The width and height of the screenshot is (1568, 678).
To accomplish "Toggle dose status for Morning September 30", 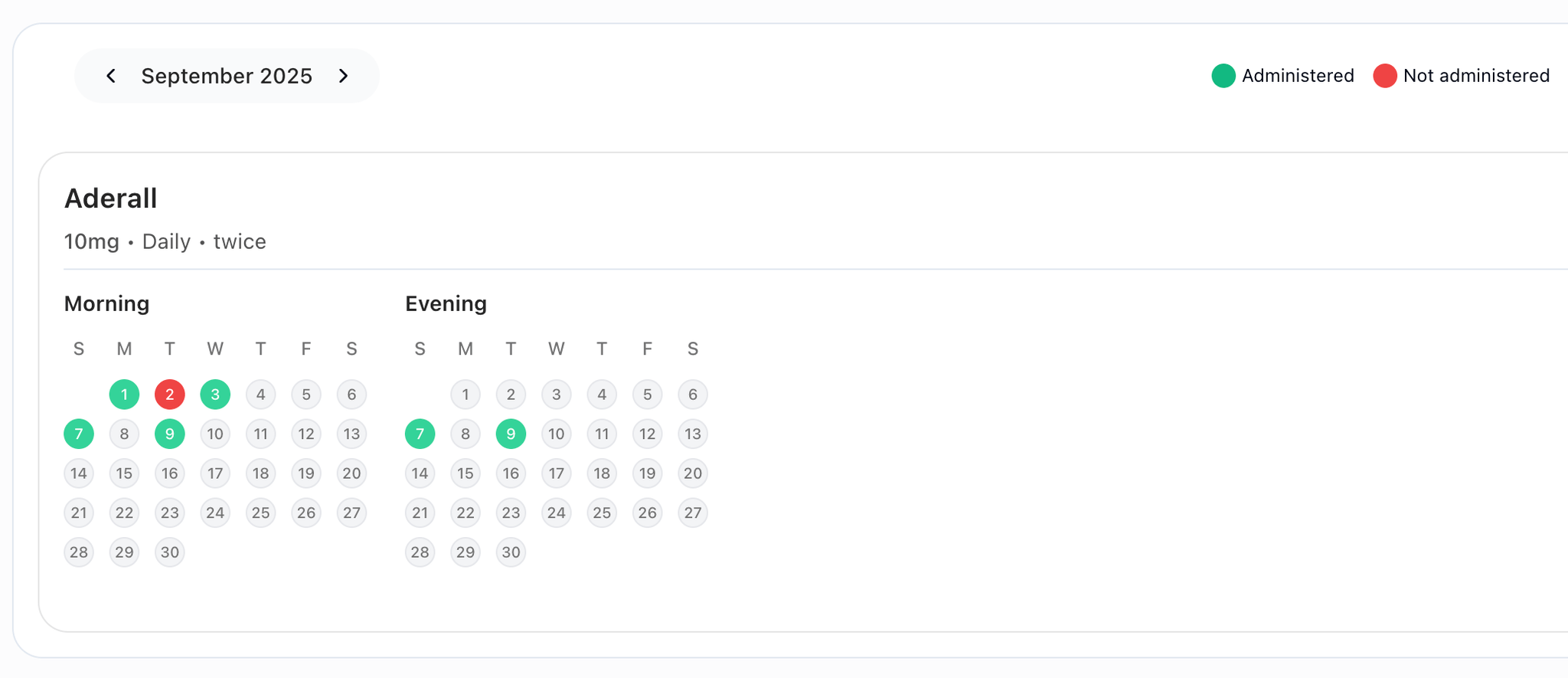I will point(169,552).
